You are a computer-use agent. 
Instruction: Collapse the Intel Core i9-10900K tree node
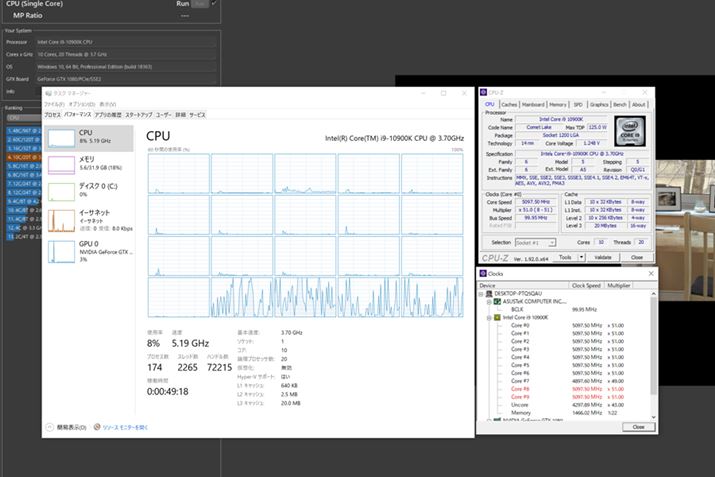[x=490, y=317]
